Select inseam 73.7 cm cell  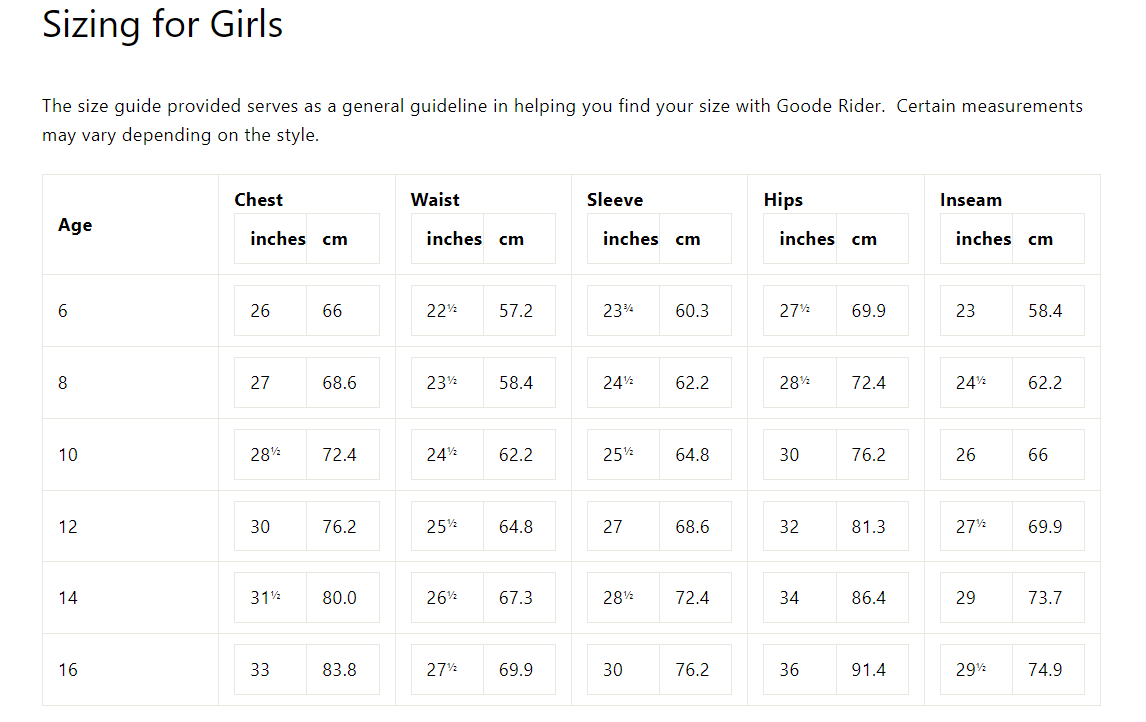[x=1048, y=598]
